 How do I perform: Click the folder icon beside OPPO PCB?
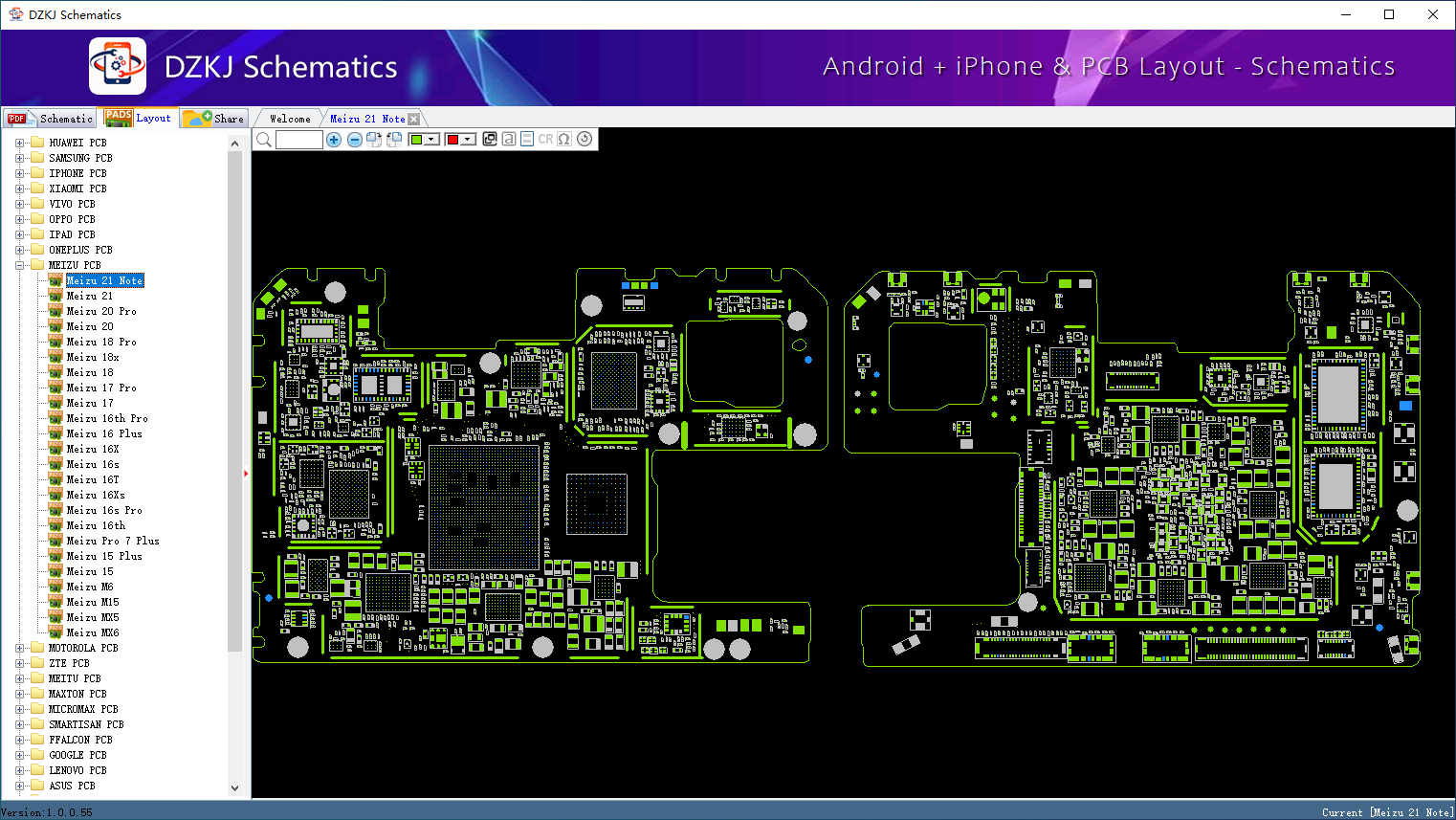pyautogui.click(x=37, y=219)
